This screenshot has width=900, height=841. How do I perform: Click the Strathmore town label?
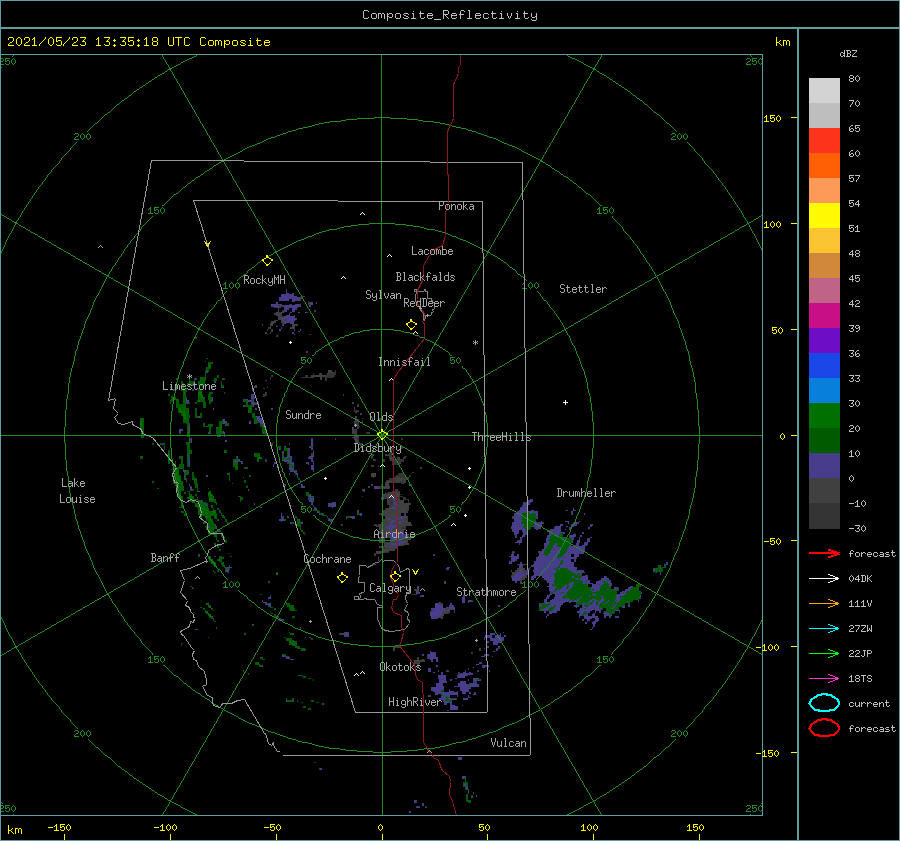(x=486, y=592)
